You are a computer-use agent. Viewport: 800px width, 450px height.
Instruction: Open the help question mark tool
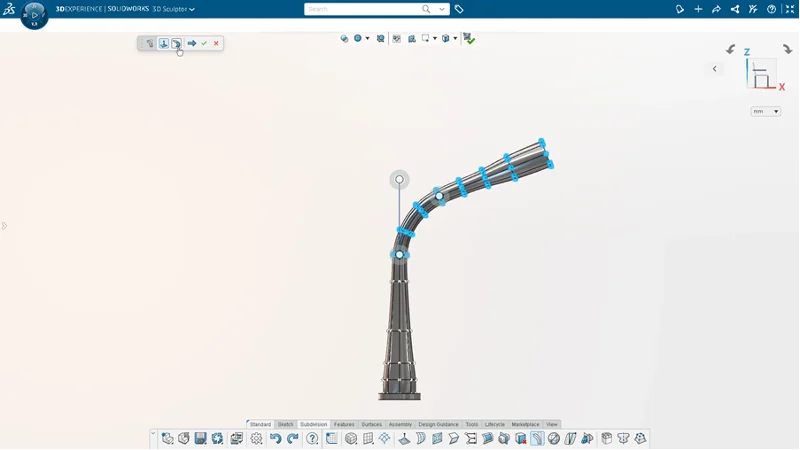point(312,438)
